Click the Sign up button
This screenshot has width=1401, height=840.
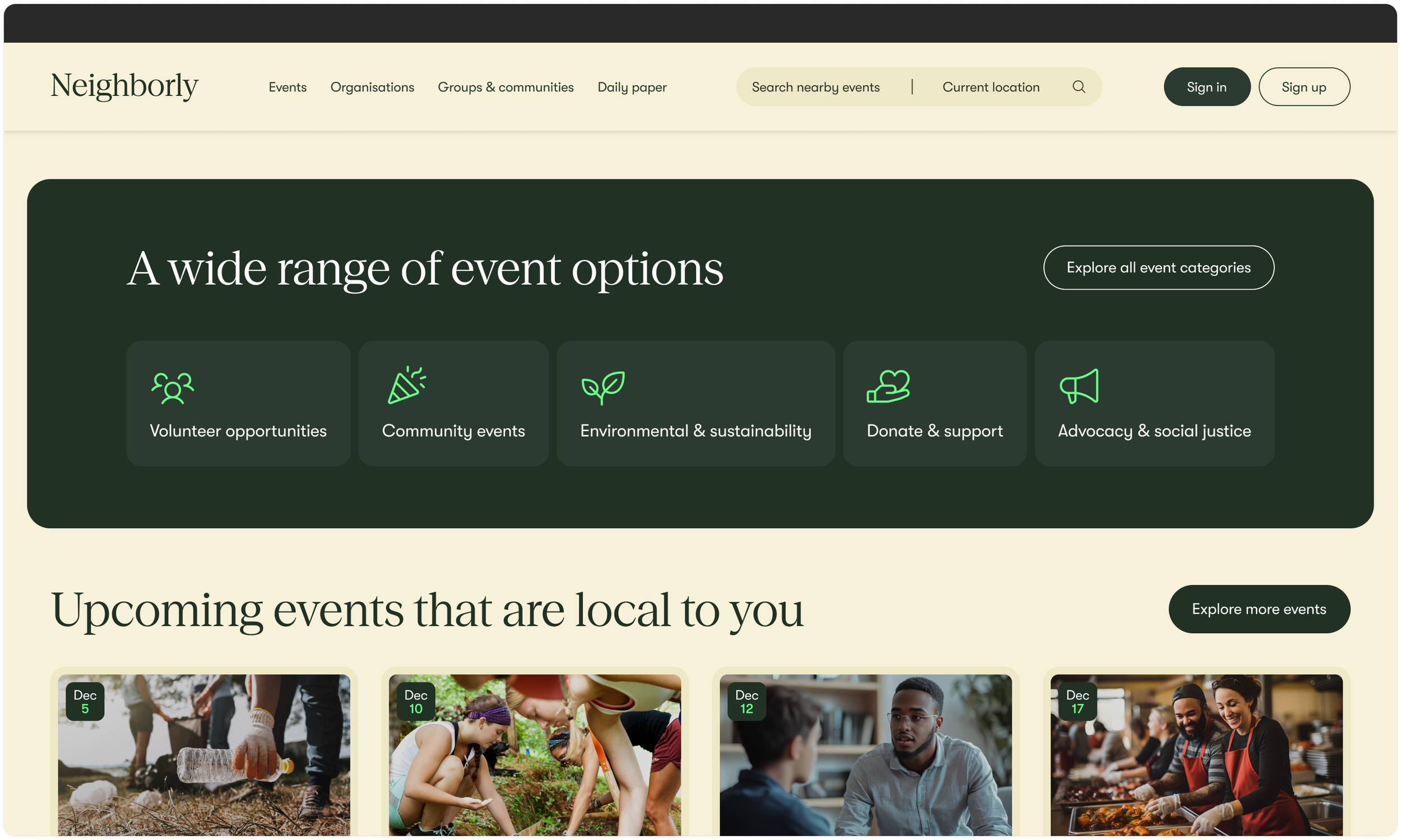(x=1303, y=87)
